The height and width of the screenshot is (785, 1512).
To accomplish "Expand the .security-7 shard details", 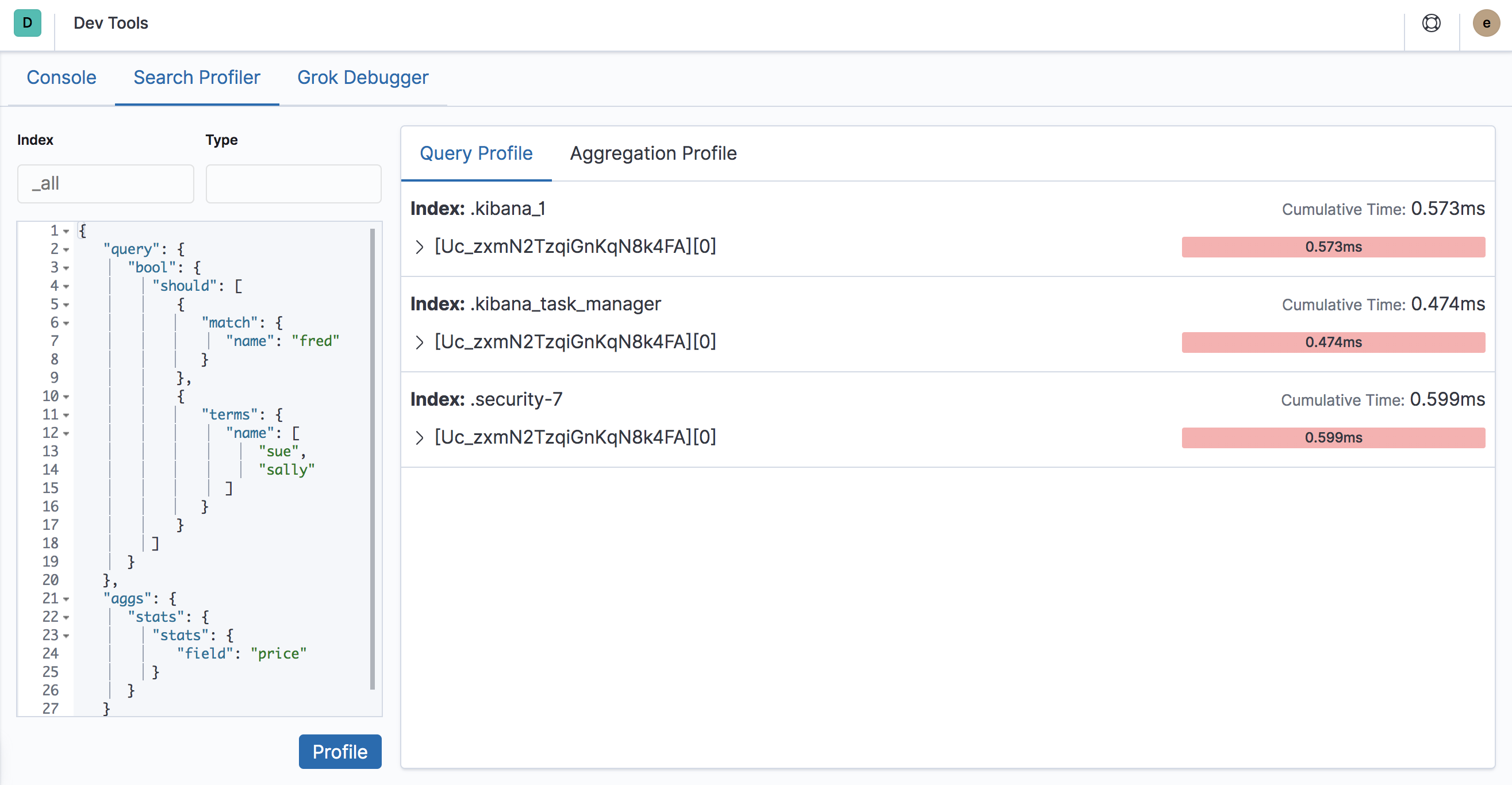I will (x=419, y=437).
